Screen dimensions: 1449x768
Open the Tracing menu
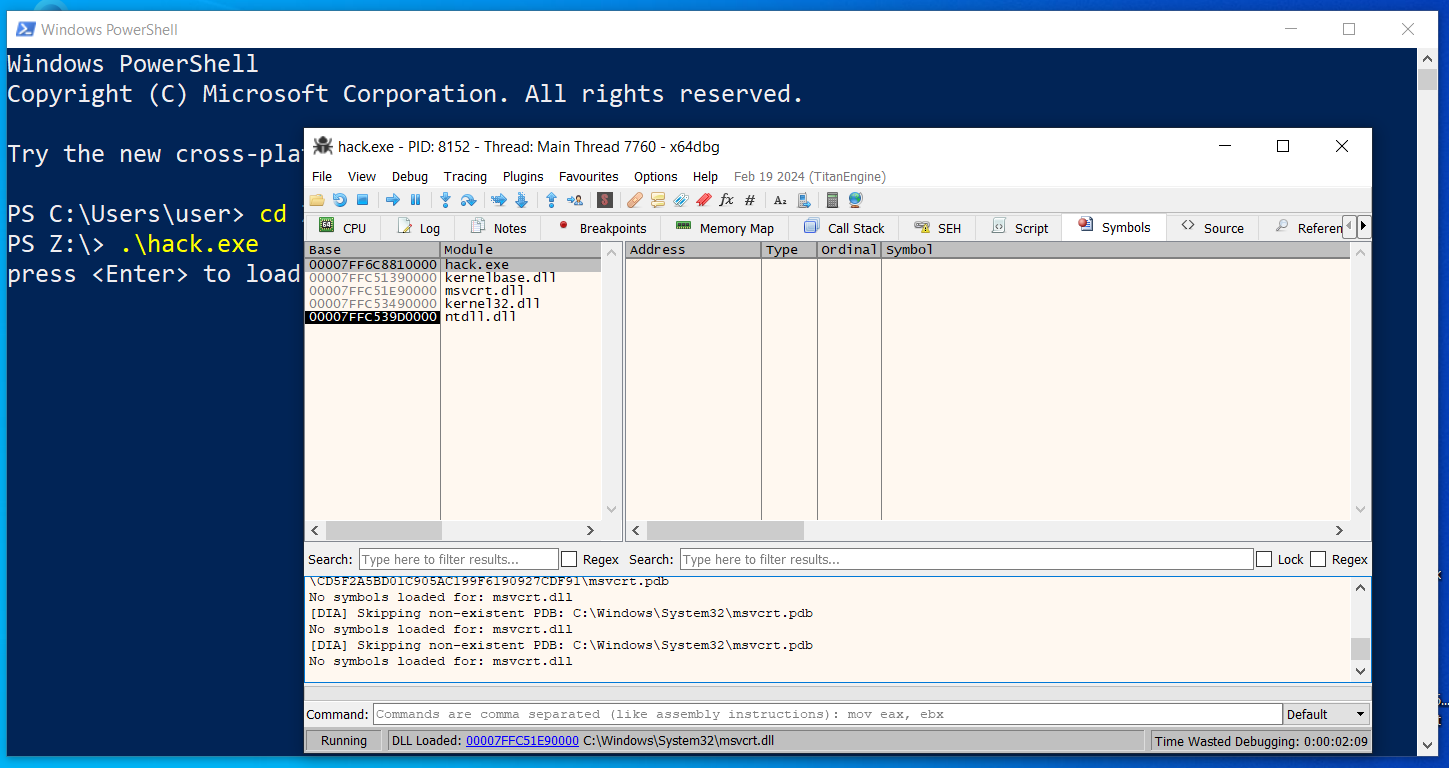pyautogui.click(x=465, y=176)
